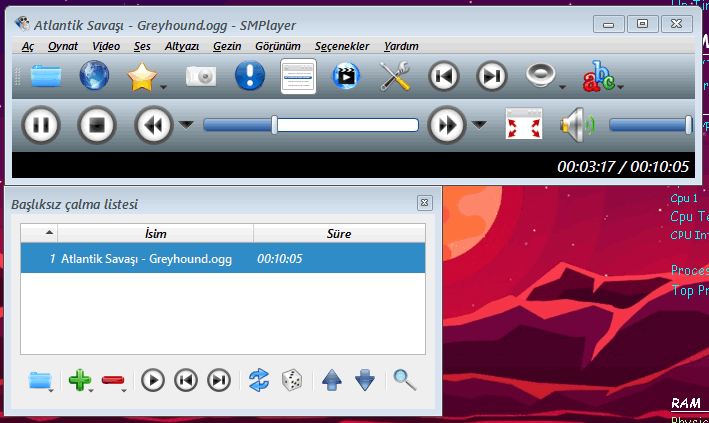The width and height of the screenshot is (709, 423).
Task: Expand the green plus add dropdown arrow
Action: coord(91,390)
